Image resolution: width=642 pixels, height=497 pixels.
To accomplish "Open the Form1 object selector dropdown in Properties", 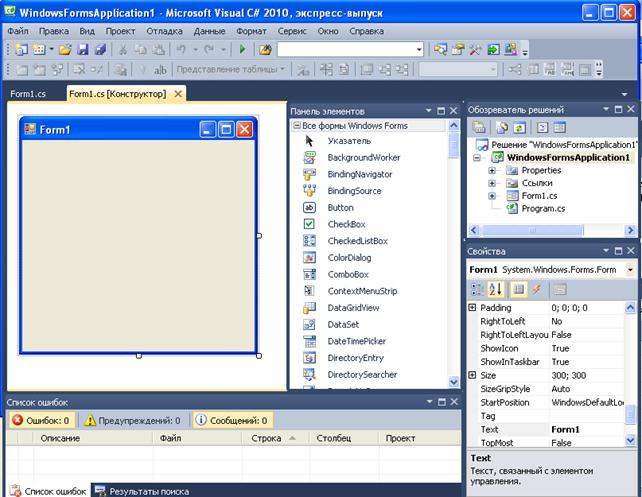I will (630, 270).
